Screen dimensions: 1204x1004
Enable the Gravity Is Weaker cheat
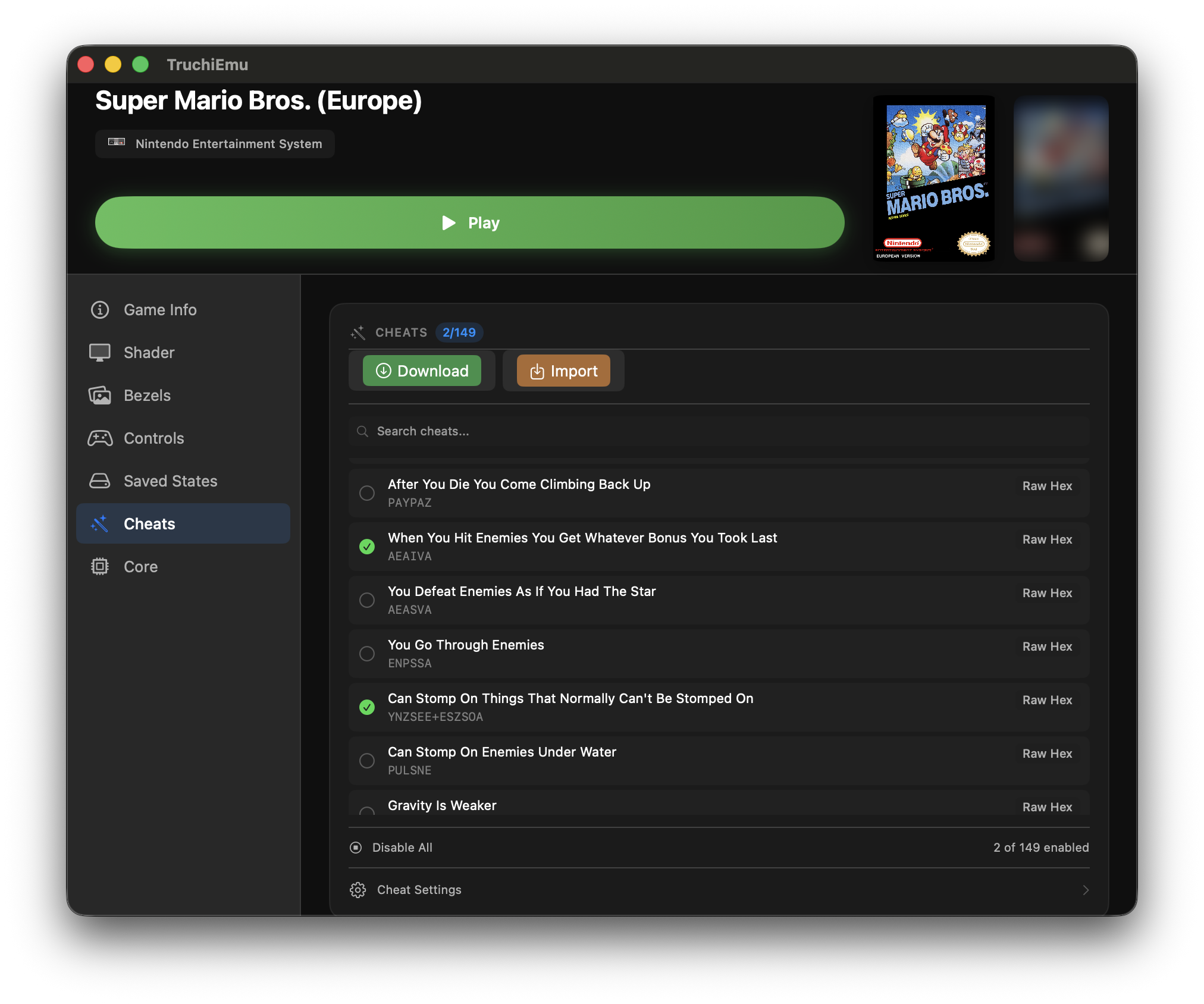coord(367,811)
